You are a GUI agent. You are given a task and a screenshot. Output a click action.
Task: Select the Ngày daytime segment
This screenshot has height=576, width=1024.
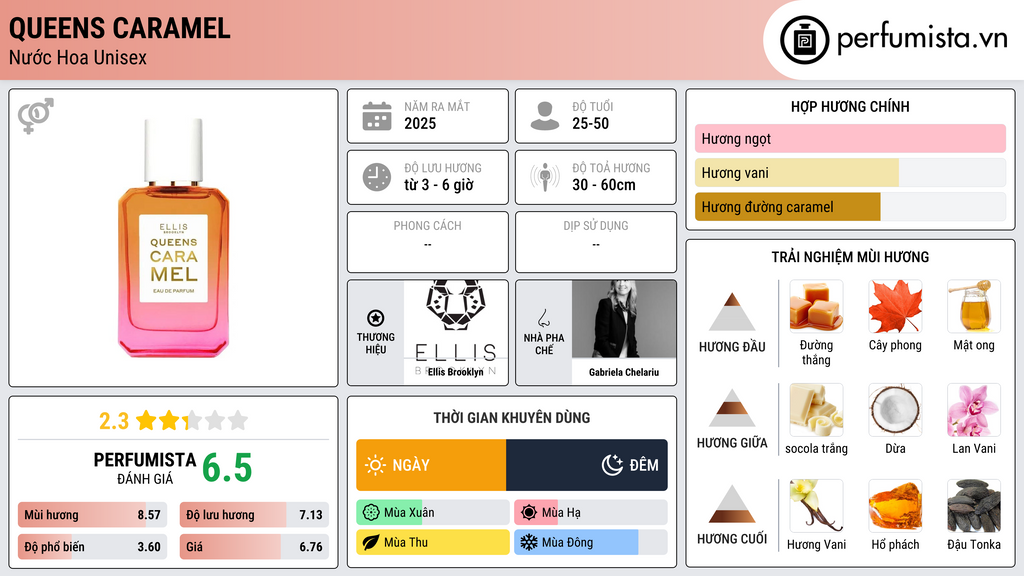pyautogui.click(x=431, y=465)
